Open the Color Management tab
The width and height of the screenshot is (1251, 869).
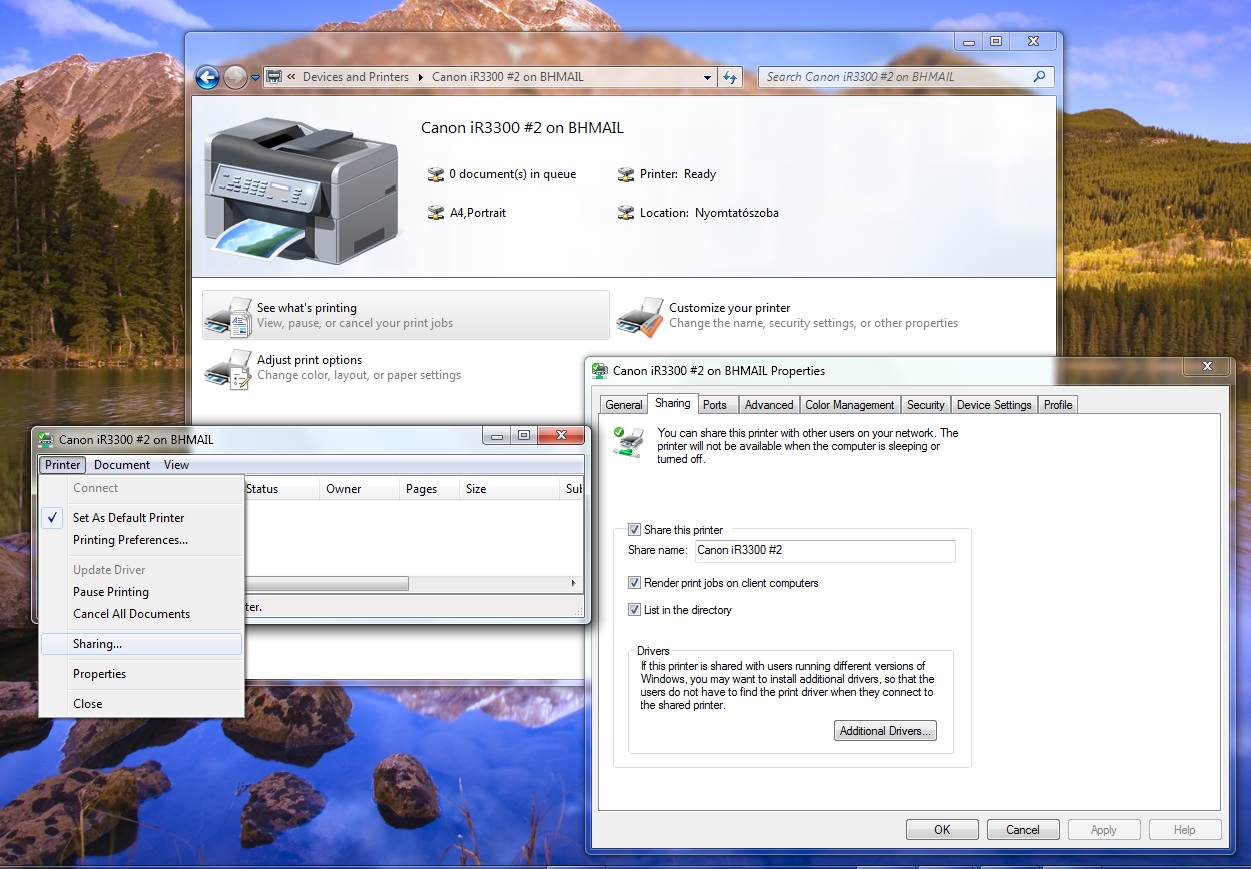[x=850, y=405]
